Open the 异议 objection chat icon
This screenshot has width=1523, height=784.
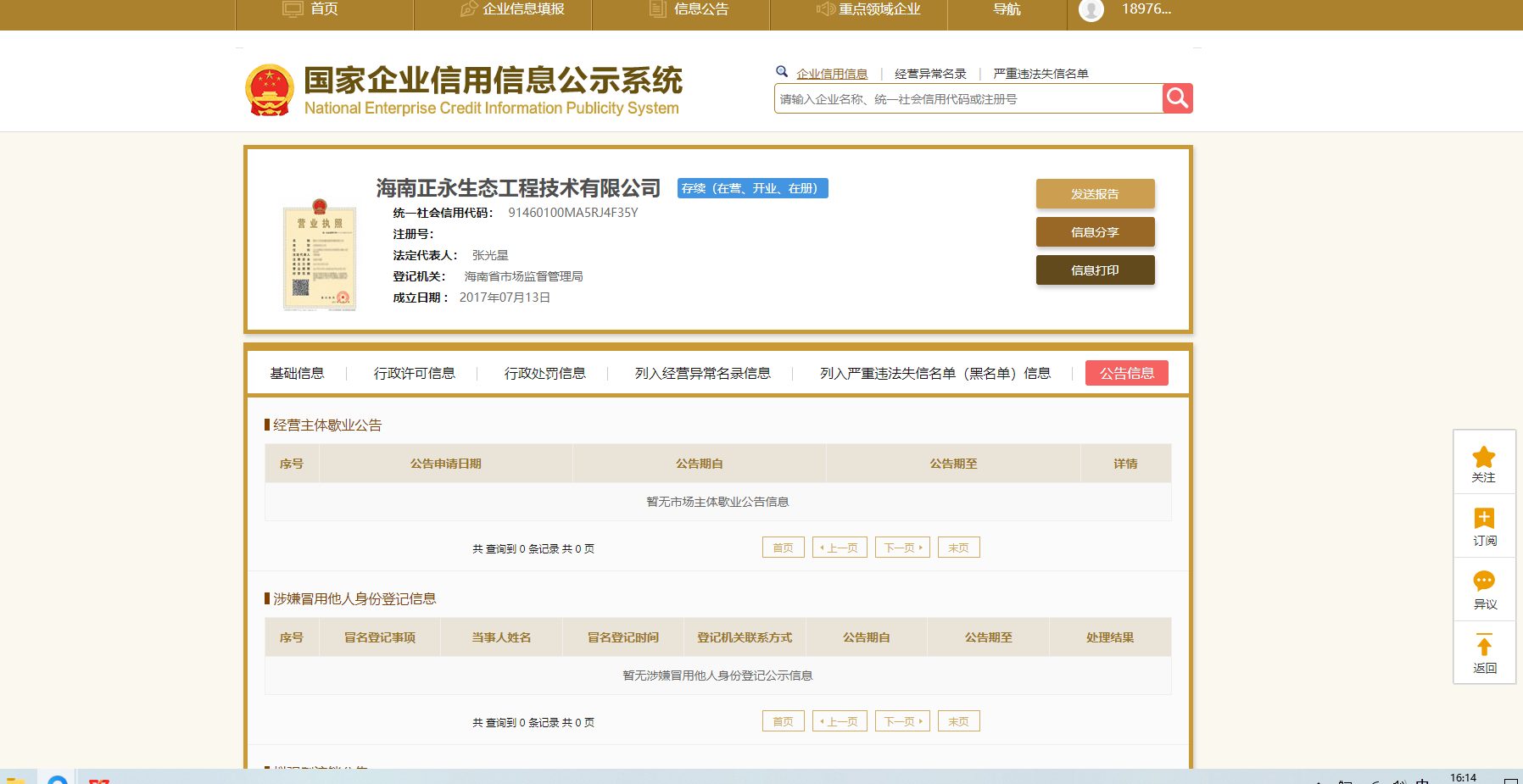[1483, 581]
